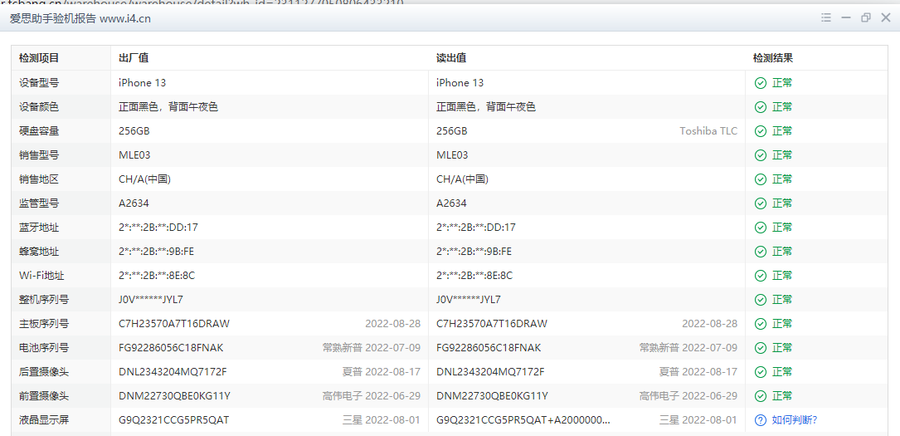Click the green check icon in 监管型号 row
Viewport: 900px width, 436px height.
click(761, 203)
